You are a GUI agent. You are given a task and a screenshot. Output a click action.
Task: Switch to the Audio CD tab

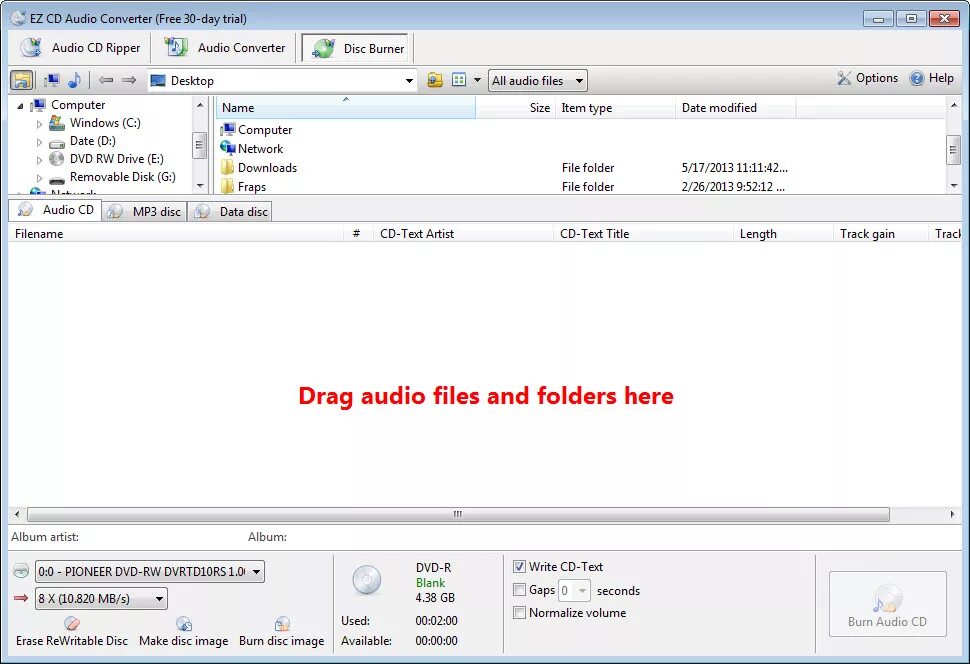pos(56,210)
